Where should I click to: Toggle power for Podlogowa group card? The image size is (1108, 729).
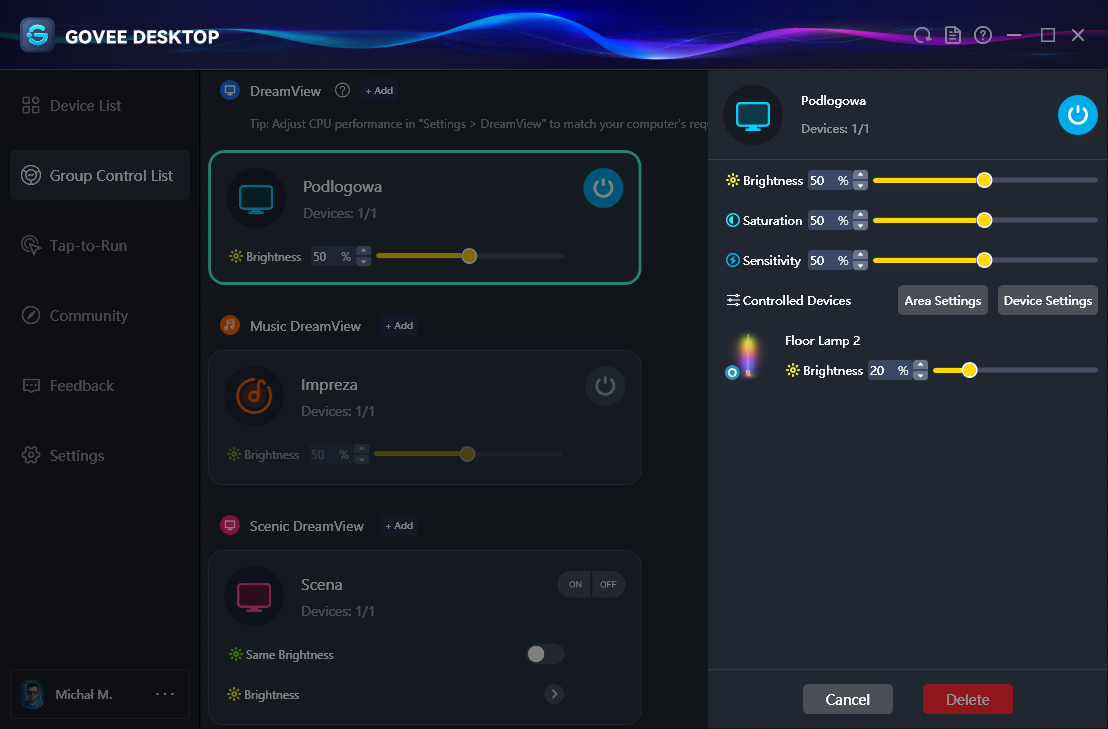[603, 188]
